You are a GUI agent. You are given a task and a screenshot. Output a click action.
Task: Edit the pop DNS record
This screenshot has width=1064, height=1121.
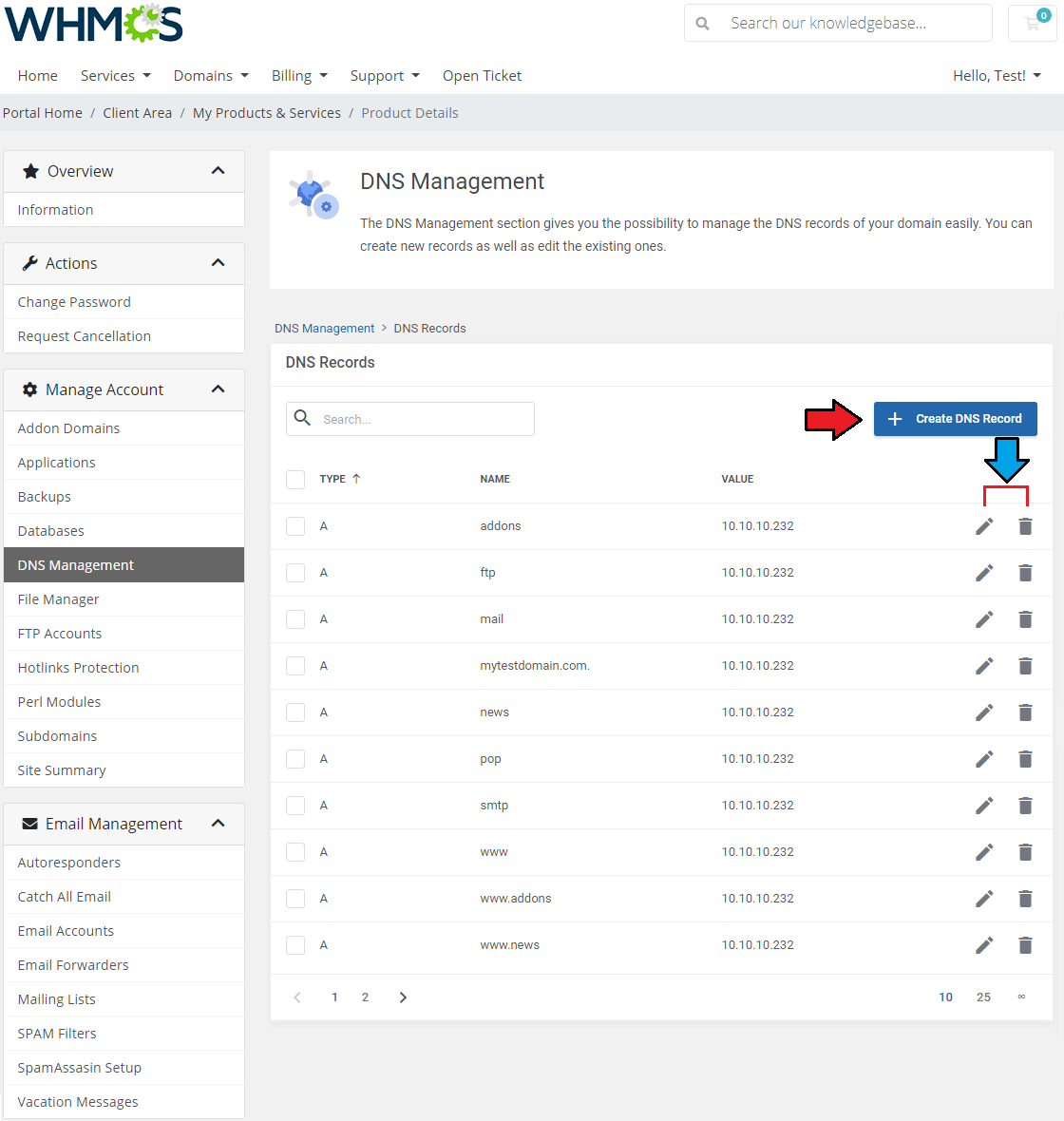984,758
